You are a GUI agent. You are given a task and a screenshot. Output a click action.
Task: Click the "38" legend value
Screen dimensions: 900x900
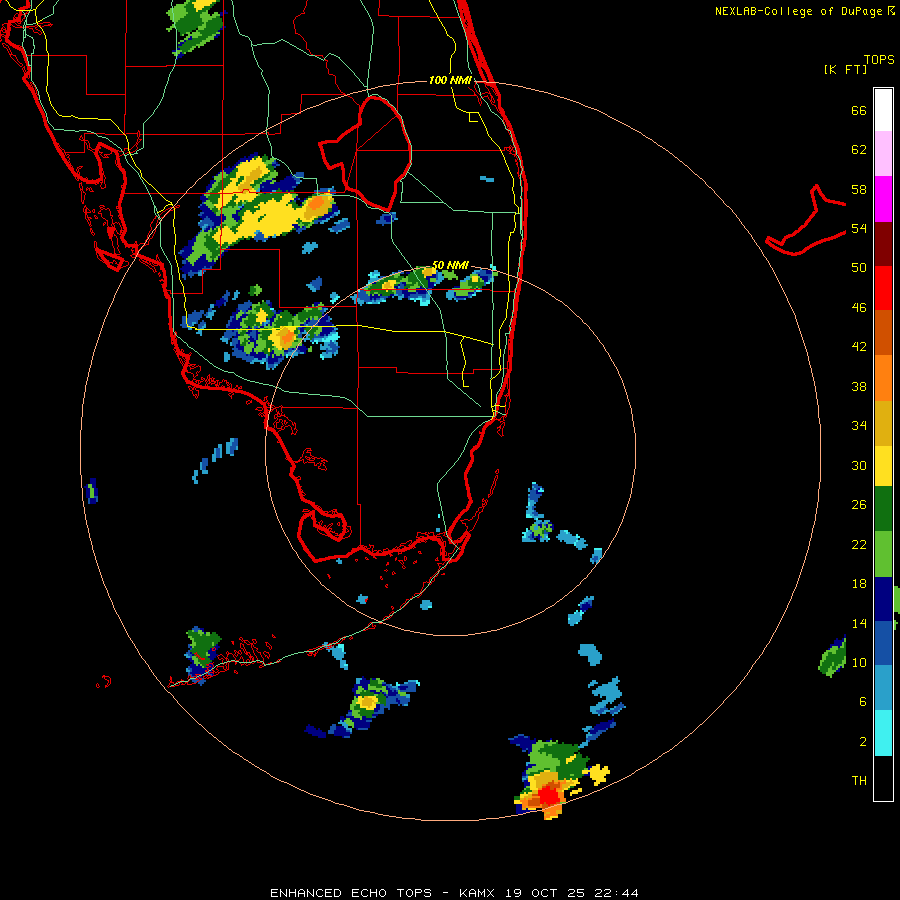click(859, 386)
